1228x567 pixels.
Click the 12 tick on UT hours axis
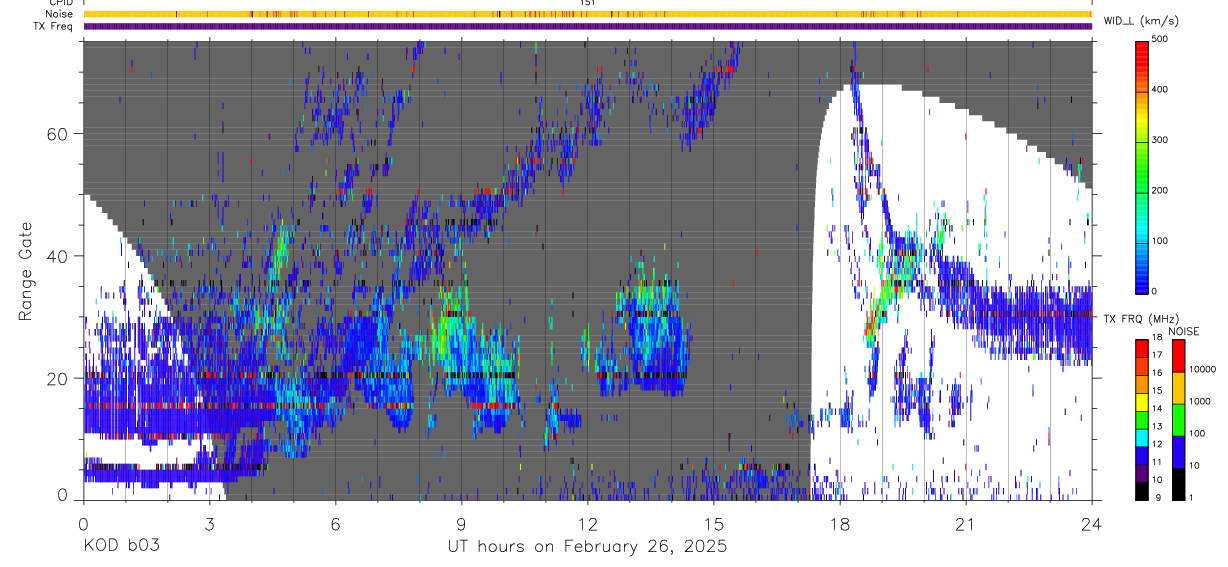coord(587,524)
